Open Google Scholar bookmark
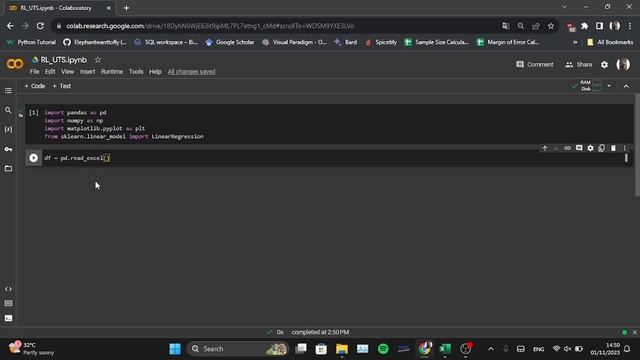 point(230,42)
